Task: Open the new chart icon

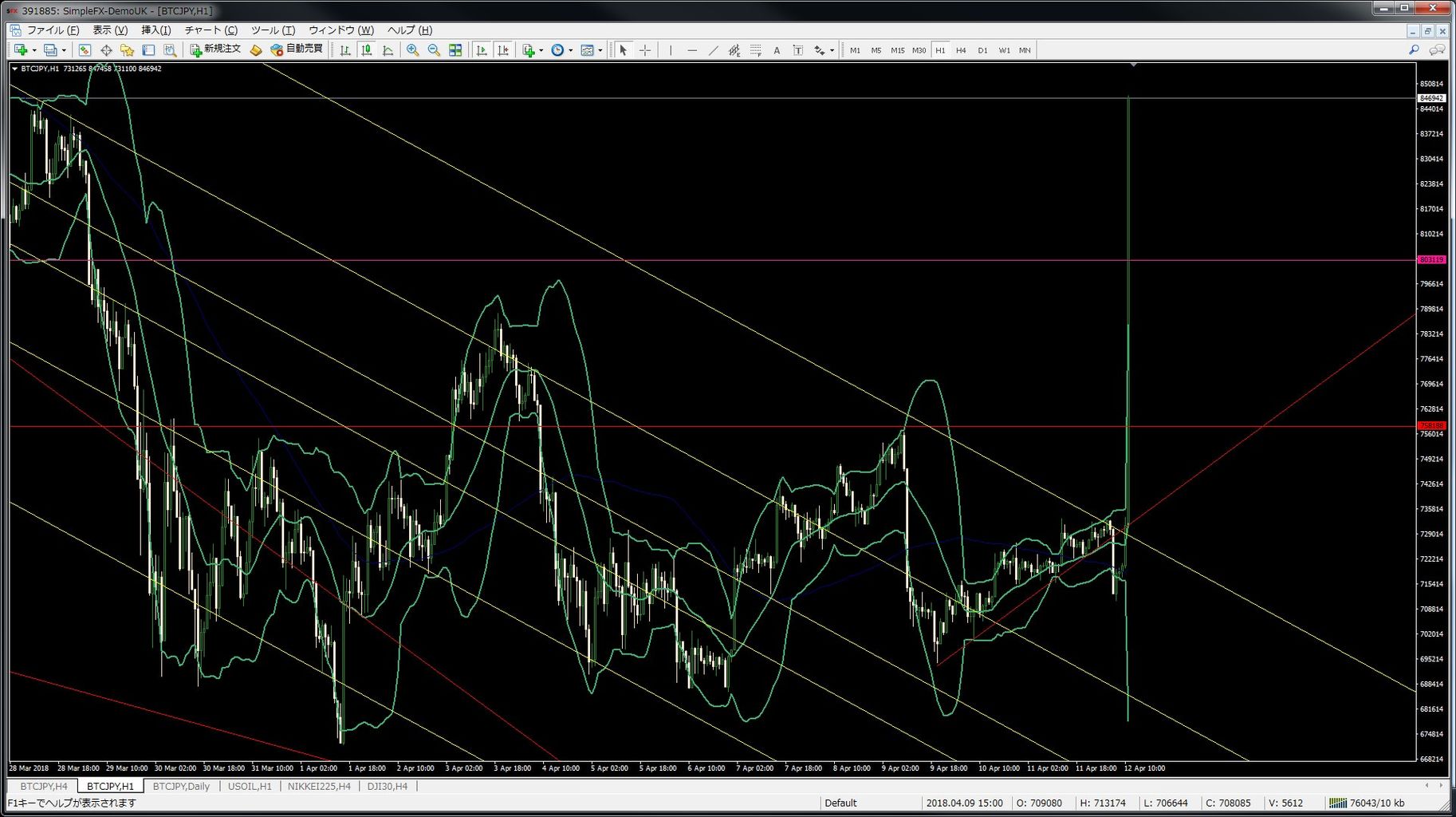Action: (21, 50)
